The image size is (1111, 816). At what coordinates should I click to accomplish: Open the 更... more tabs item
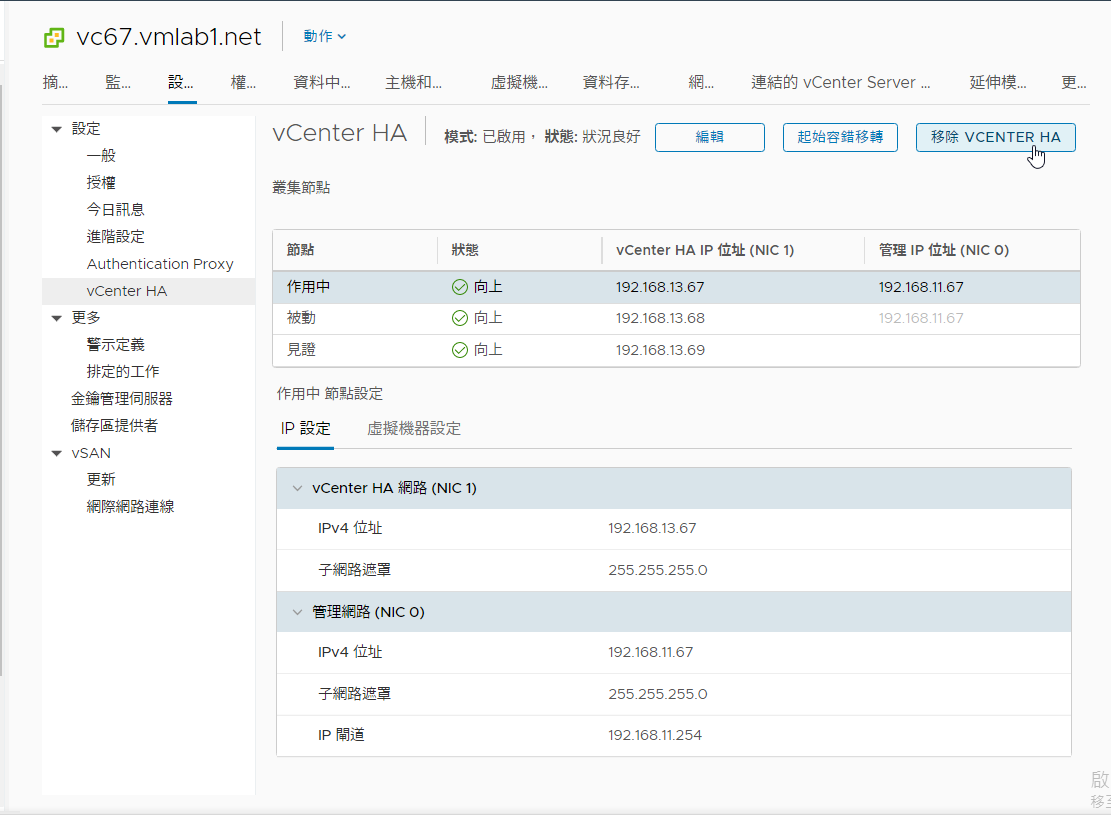coord(1073,83)
